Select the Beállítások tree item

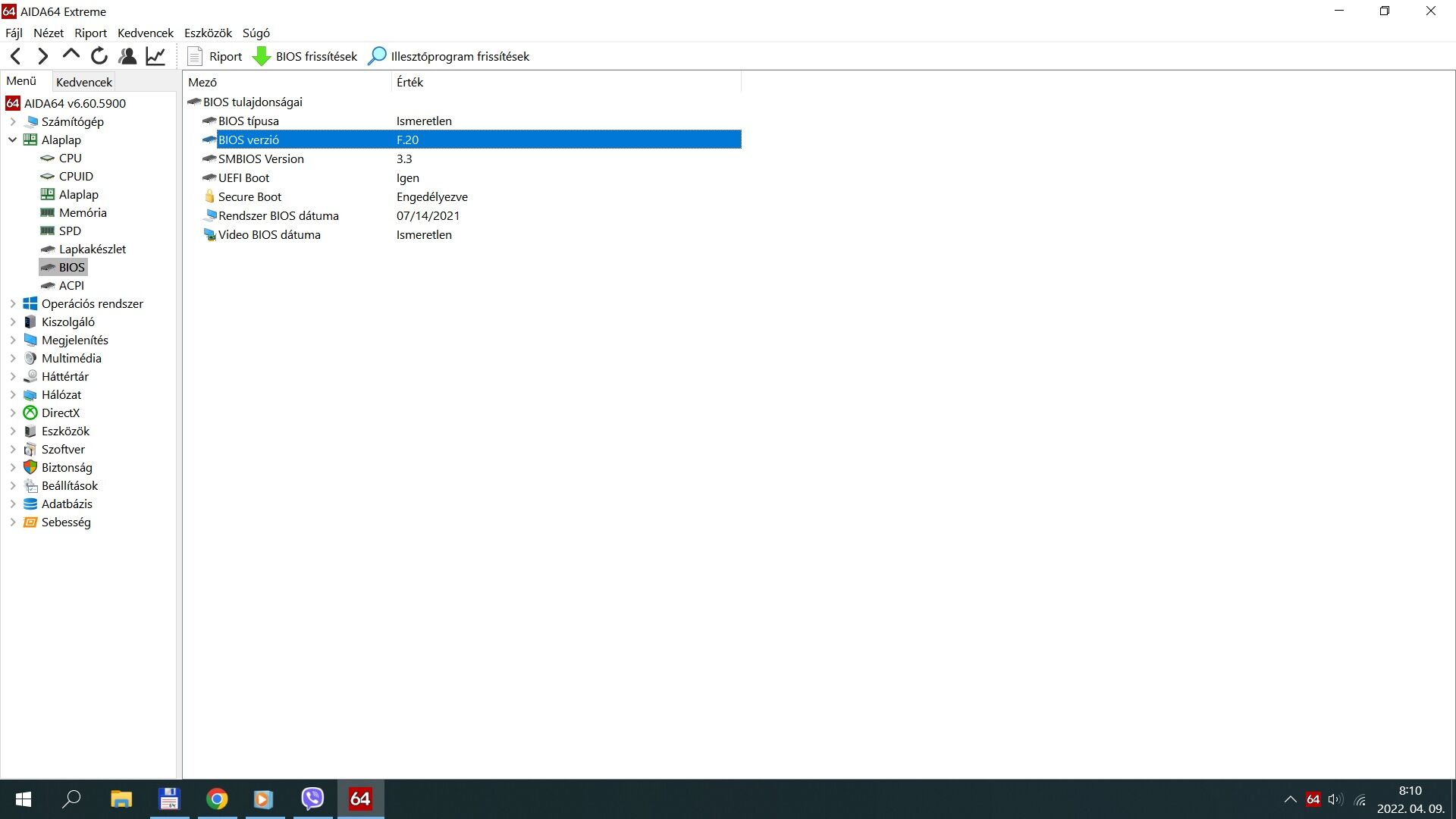click(x=70, y=485)
